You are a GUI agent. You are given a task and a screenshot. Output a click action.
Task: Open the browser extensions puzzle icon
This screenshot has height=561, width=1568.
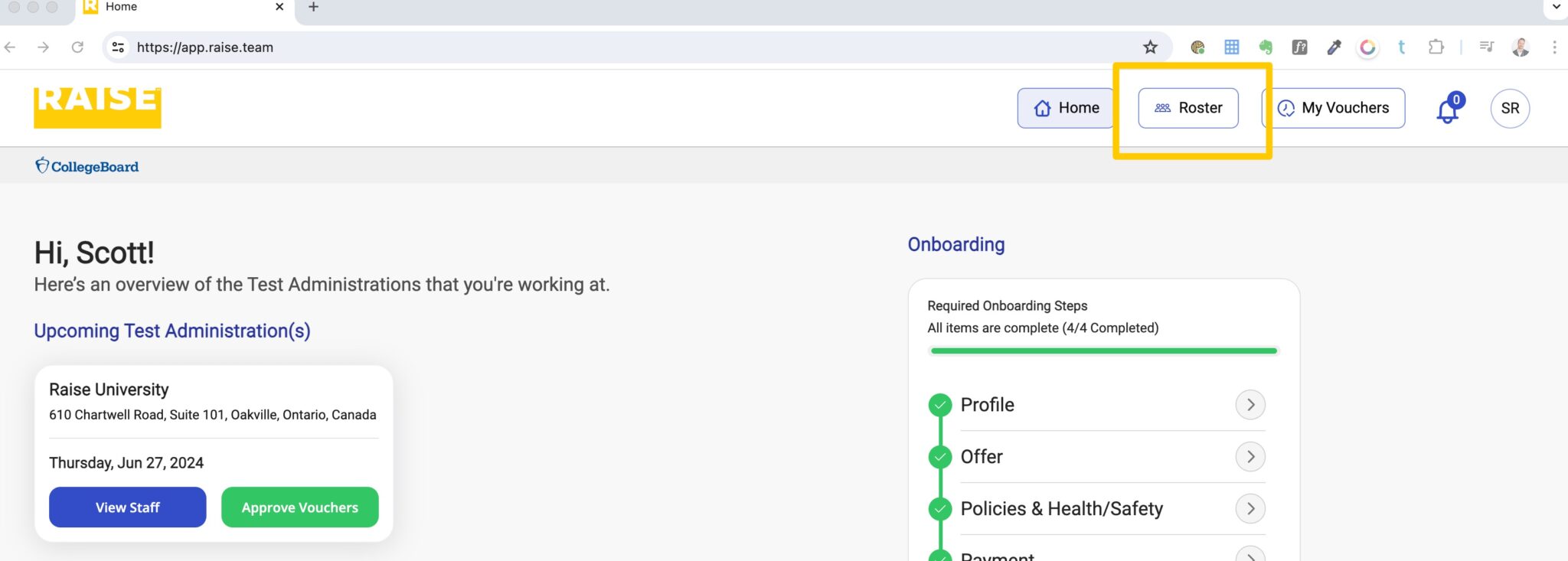pos(1436,47)
